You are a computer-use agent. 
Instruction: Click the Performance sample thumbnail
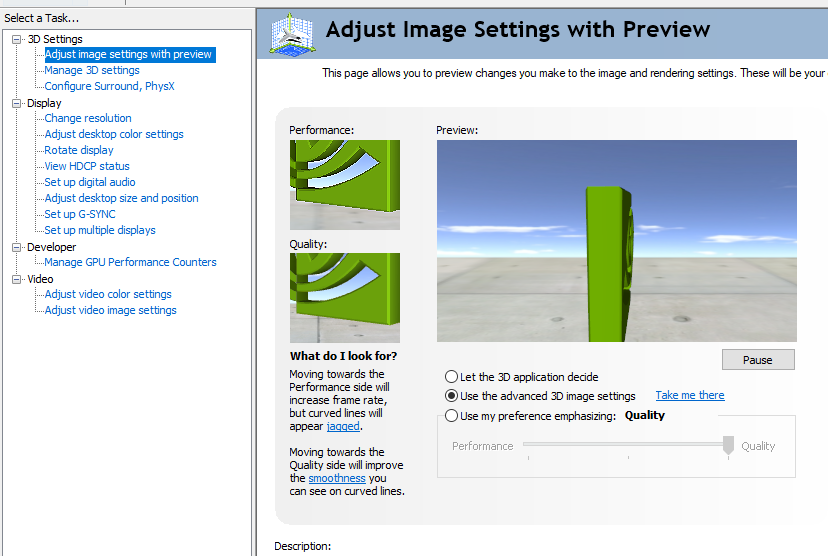click(345, 185)
